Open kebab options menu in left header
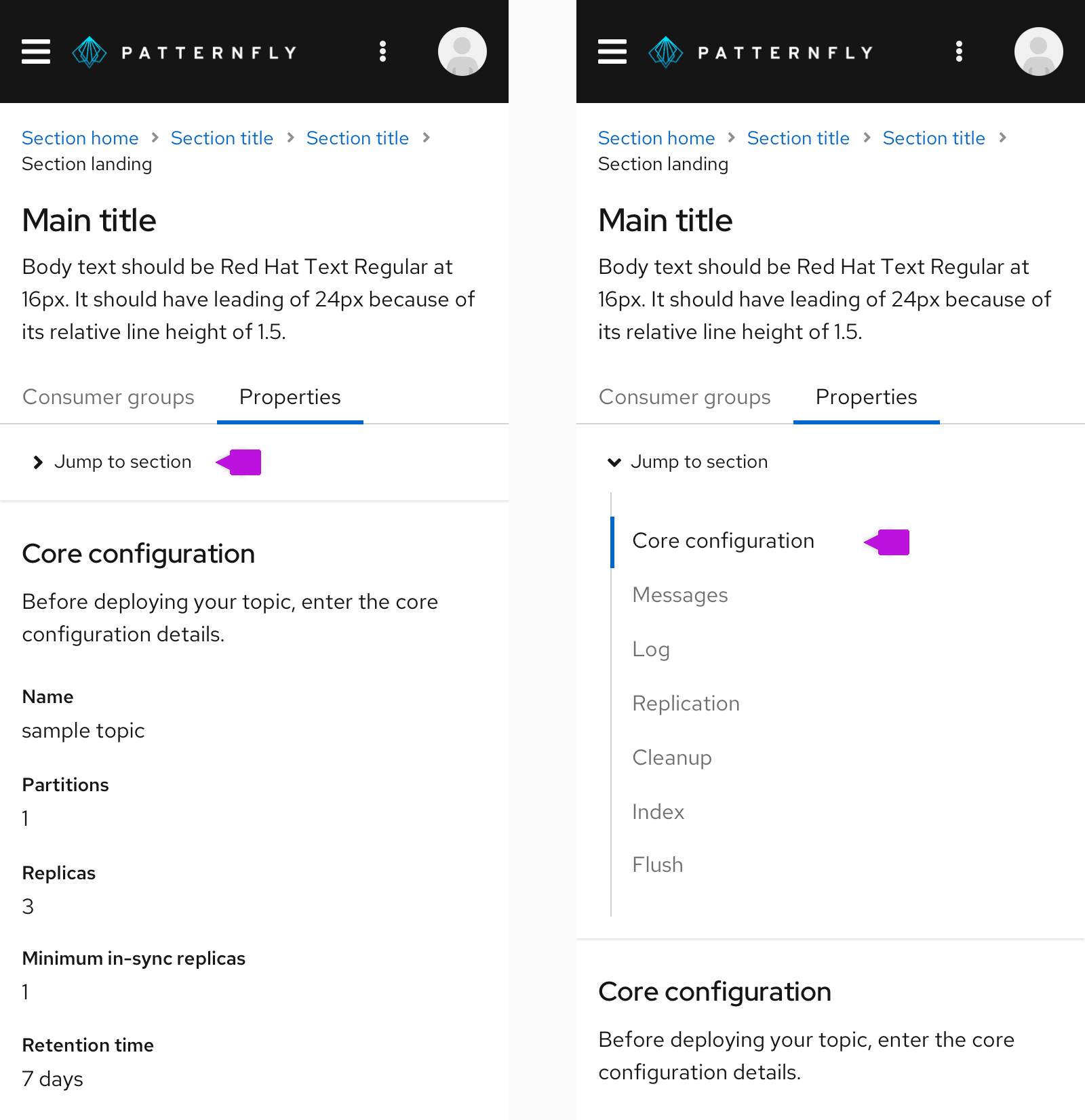This screenshot has height=1120, width=1085. 383,52
